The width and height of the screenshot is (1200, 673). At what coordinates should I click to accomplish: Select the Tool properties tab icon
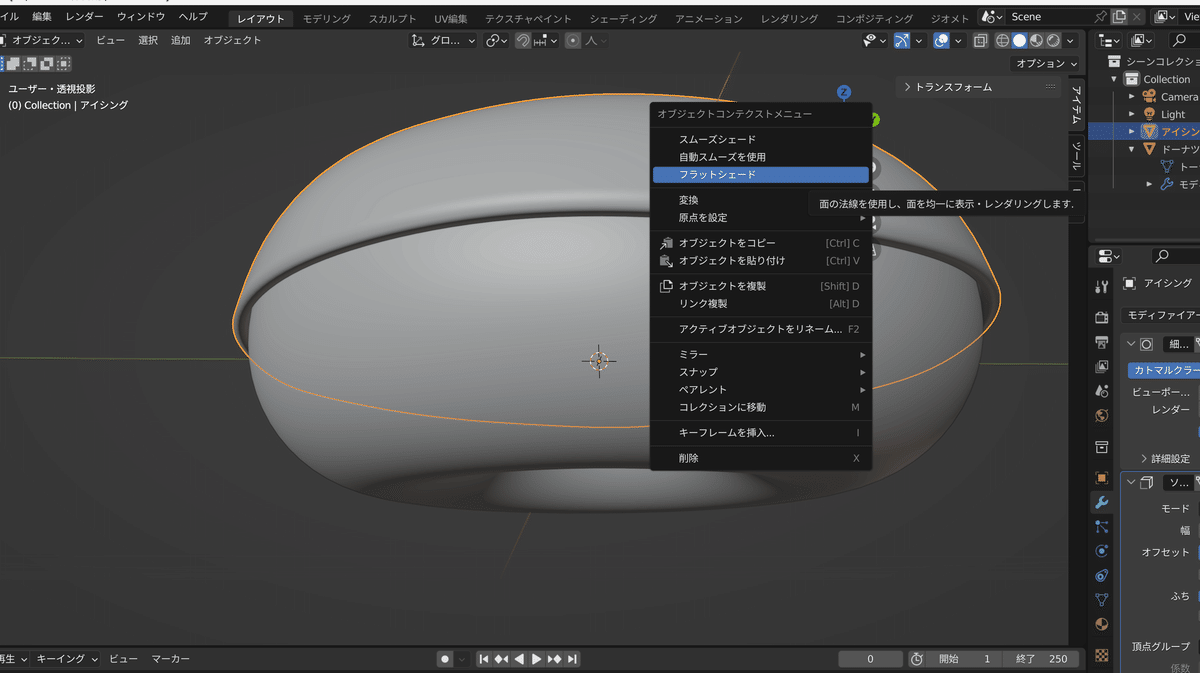1102,287
